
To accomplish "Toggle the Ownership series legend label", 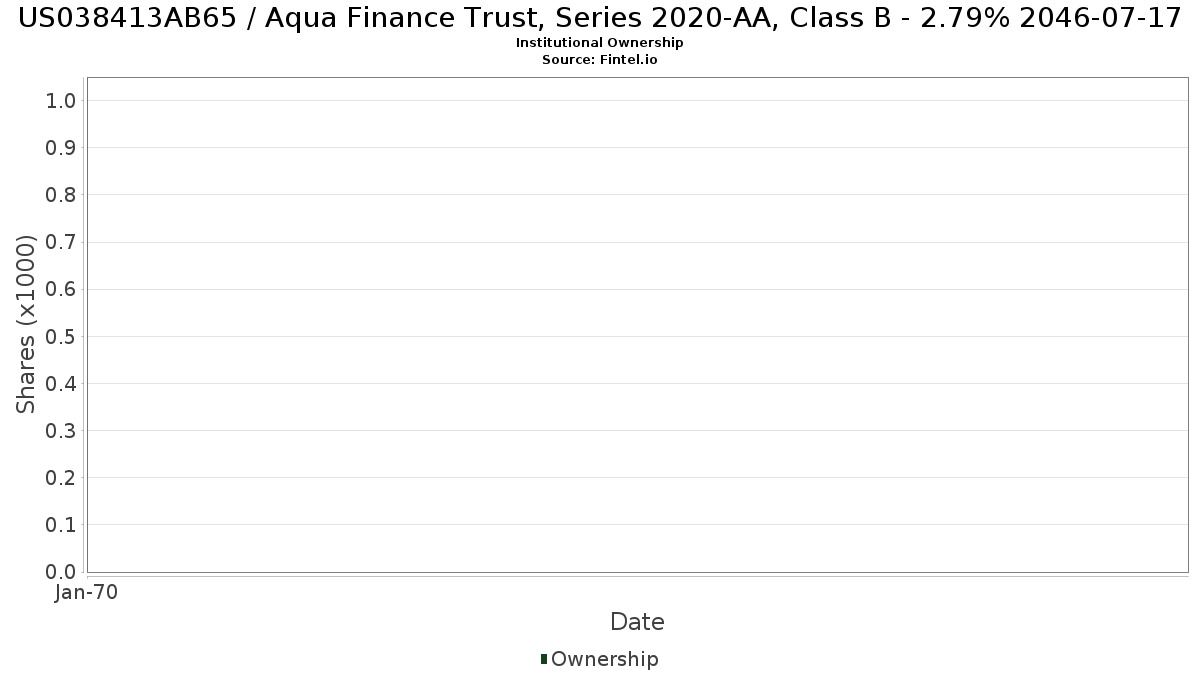I will click(x=604, y=659).
